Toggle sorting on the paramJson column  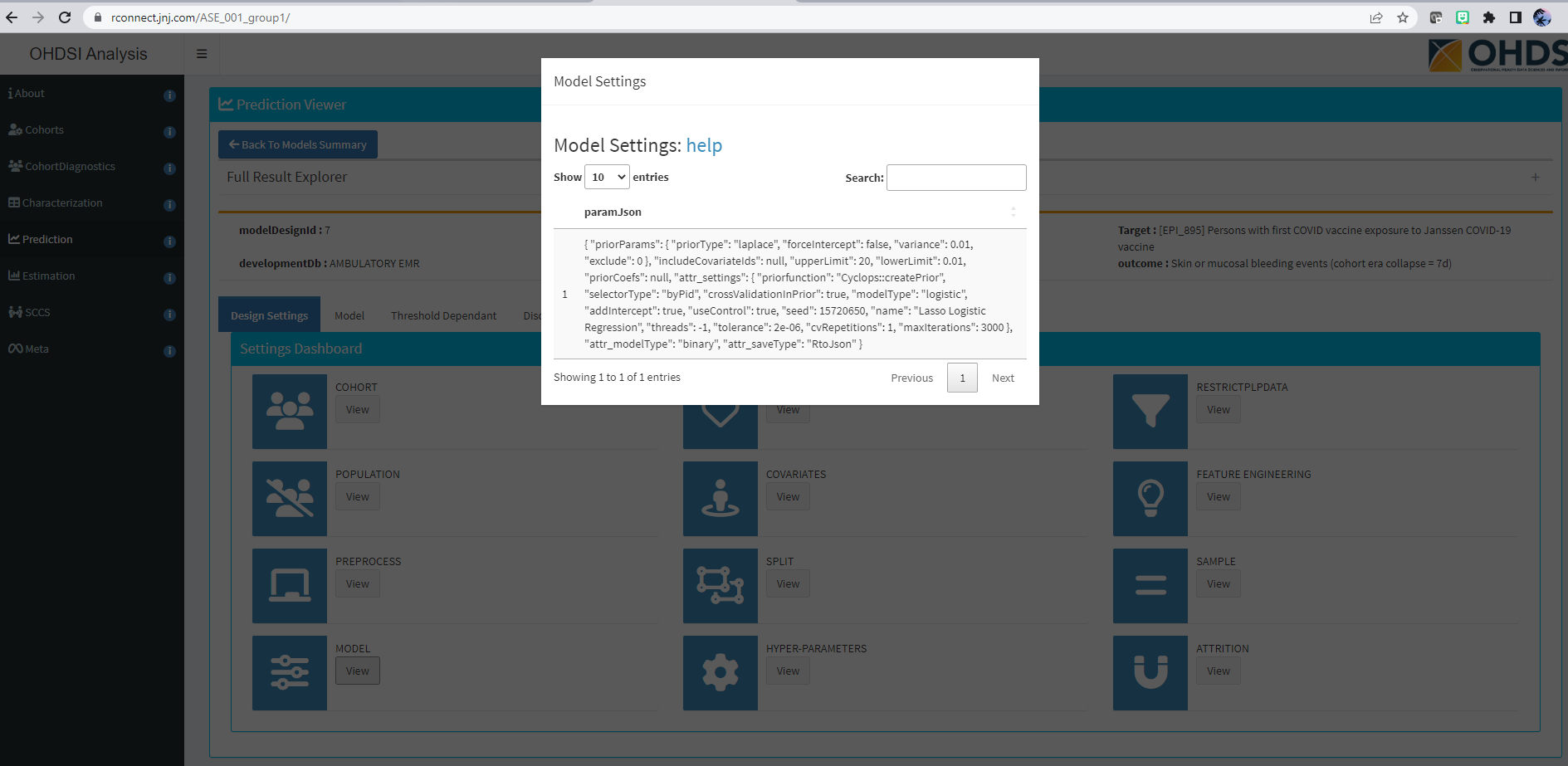(x=1013, y=212)
